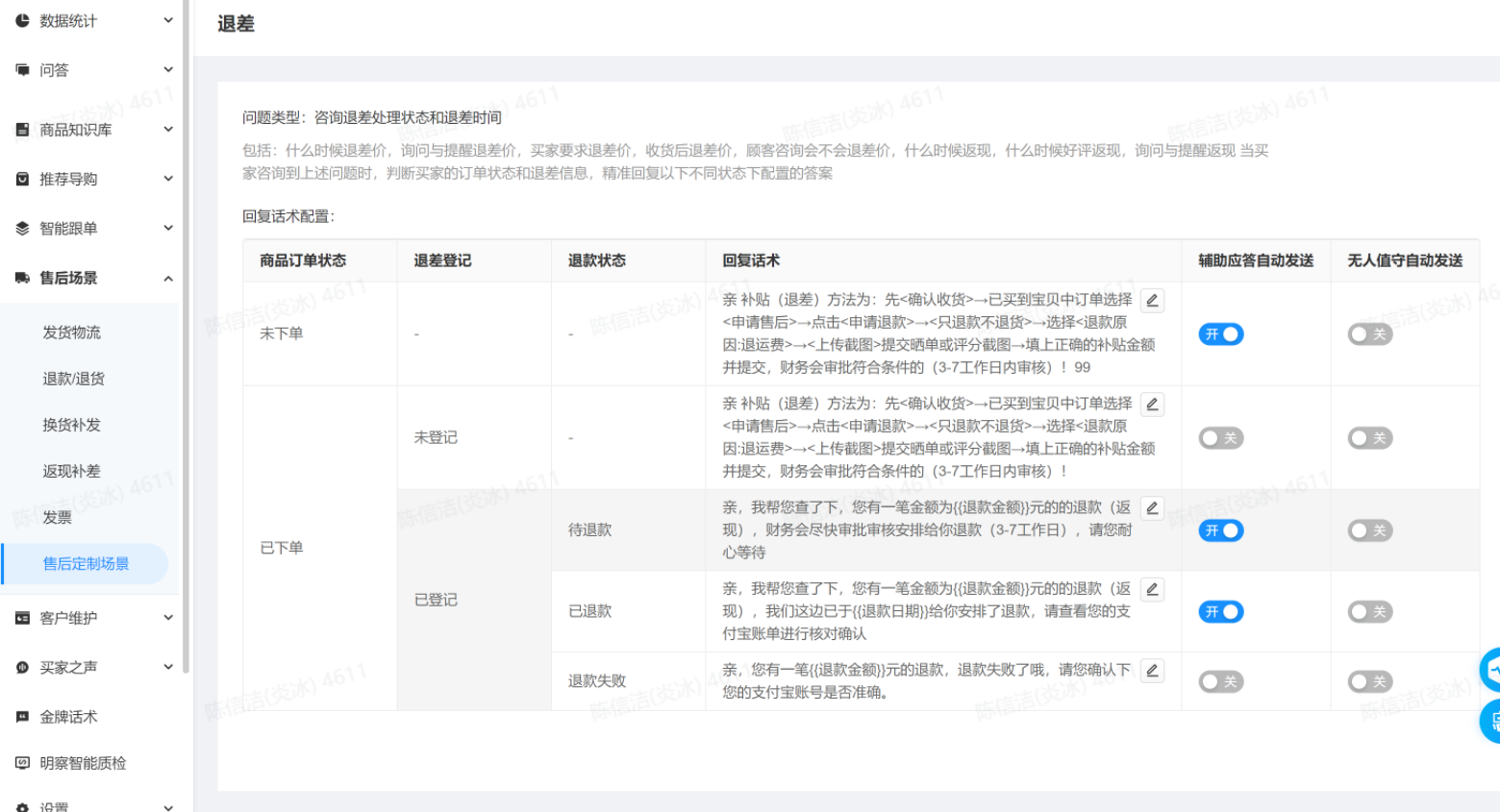Click the 金牌话术 flag icon
1500x812 pixels.
click(x=22, y=717)
